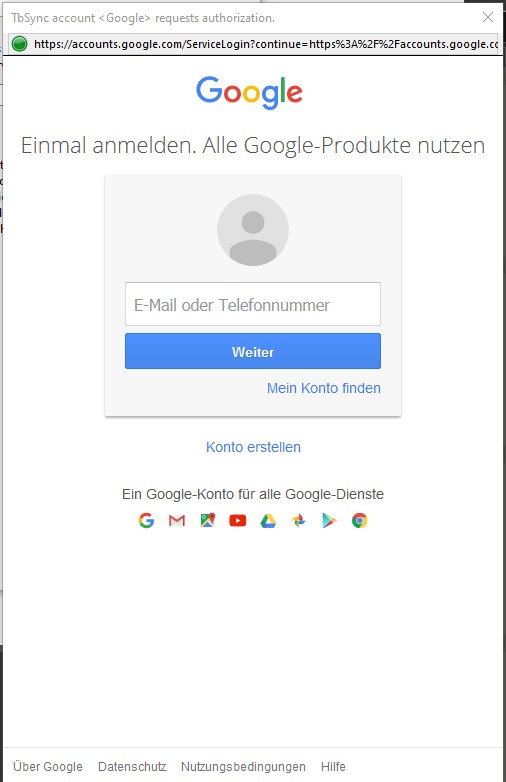Open the Datenschutz footer link
The image size is (506, 782).
pos(132,766)
